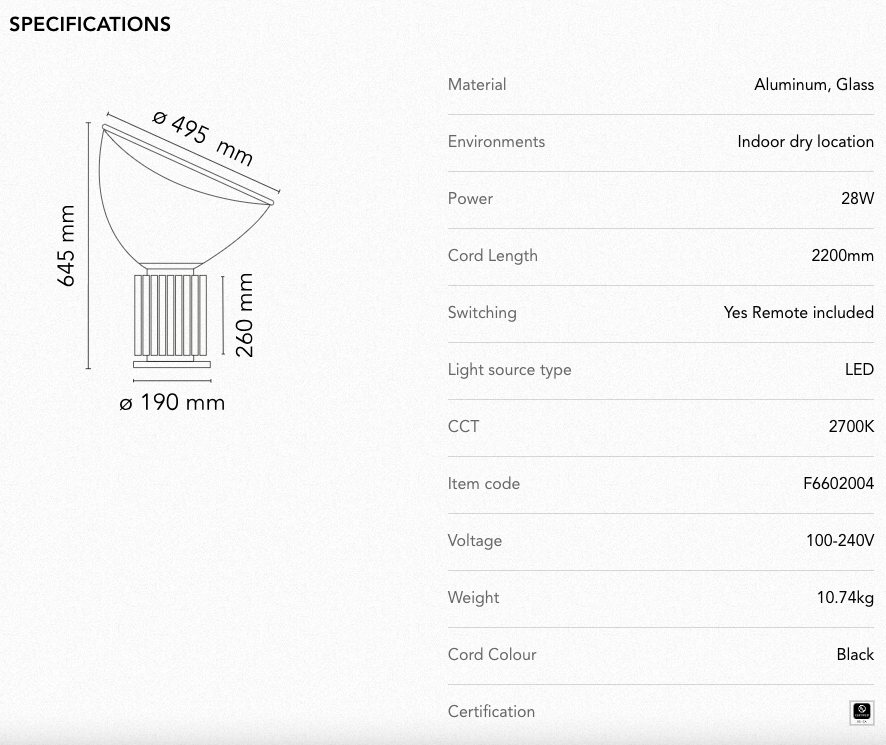
Task: Select the Environments label
Action: [496, 142]
